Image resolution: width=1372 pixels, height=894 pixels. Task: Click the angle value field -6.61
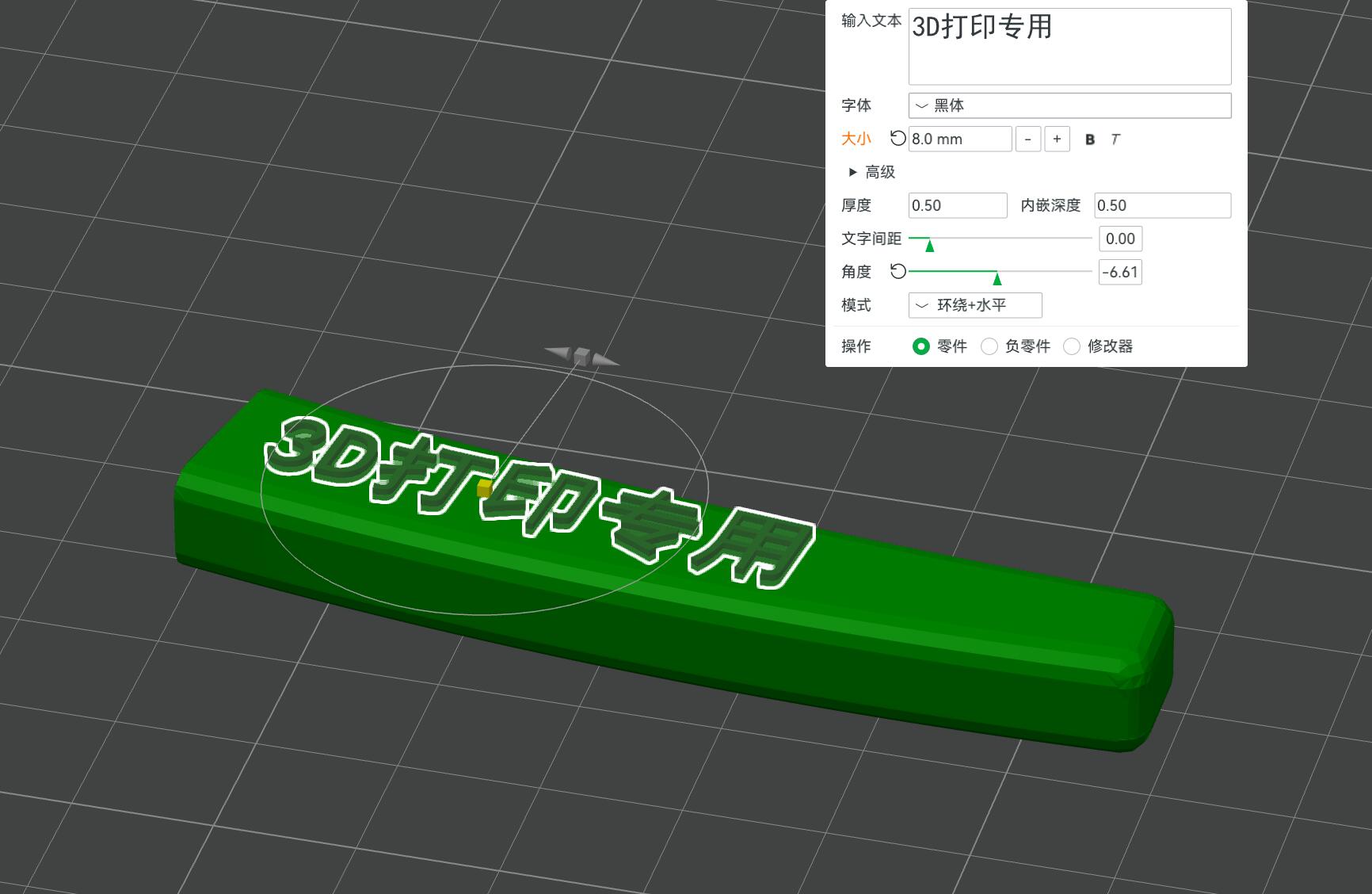tap(1120, 272)
